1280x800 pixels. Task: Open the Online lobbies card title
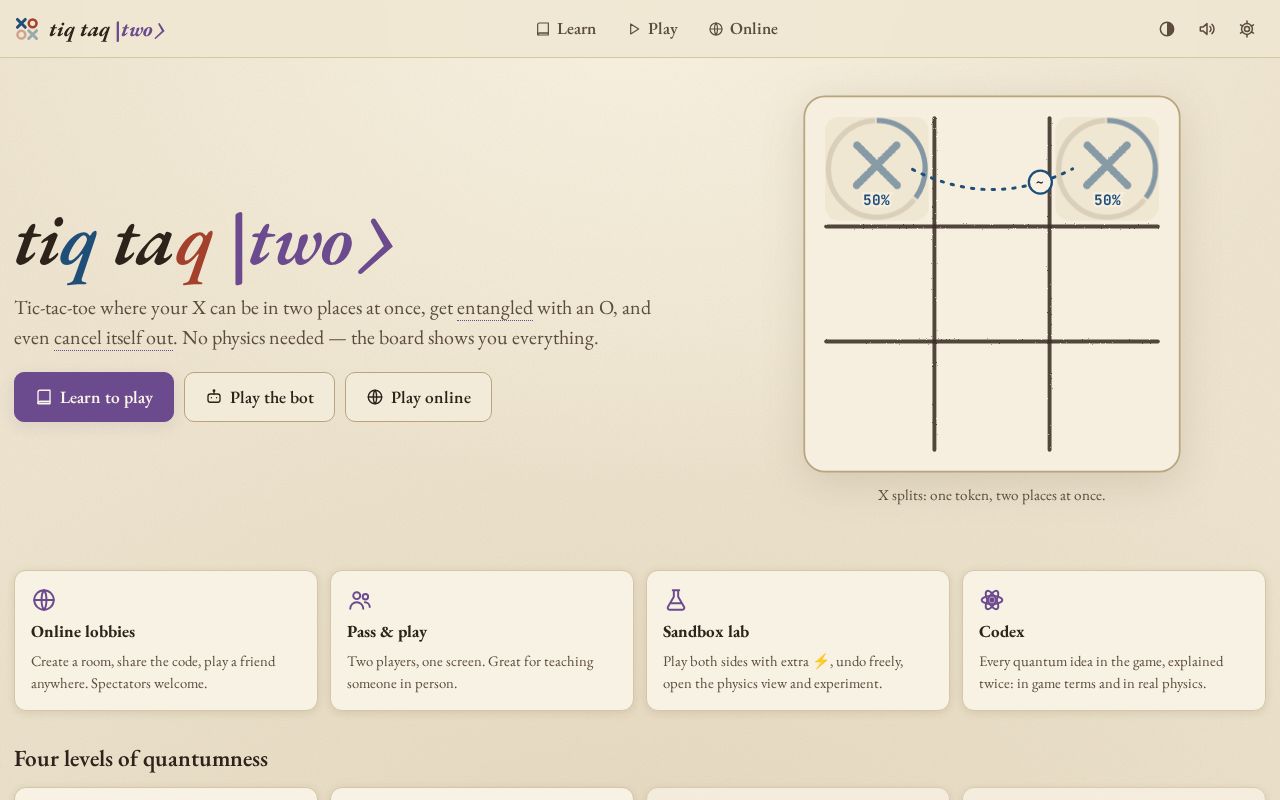click(83, 631)
